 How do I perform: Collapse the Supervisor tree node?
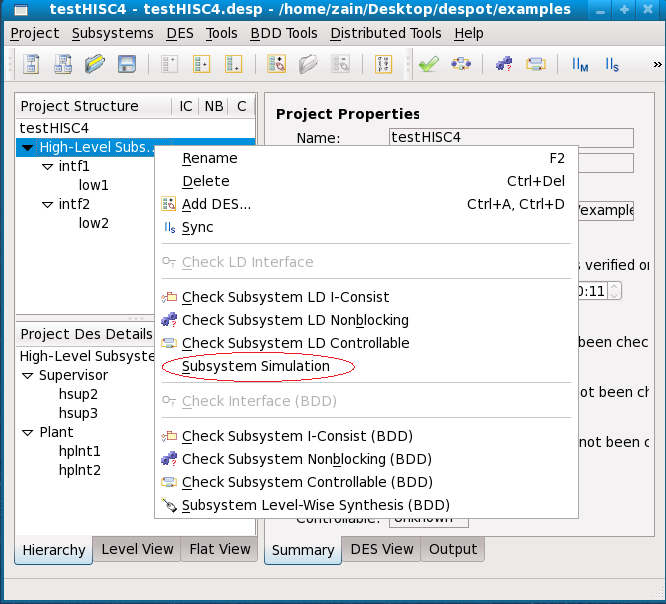click(27, 376)
